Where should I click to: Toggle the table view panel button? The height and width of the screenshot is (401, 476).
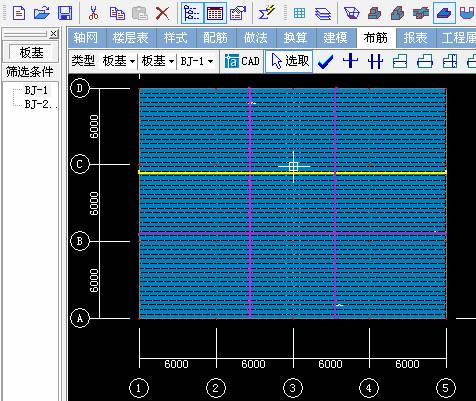point(215,13)
